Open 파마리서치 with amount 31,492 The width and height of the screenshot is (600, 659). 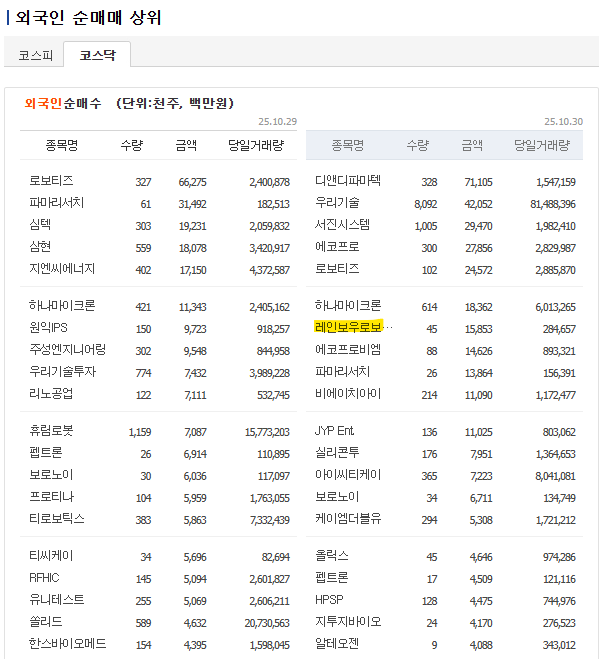[x=57, y=203]
